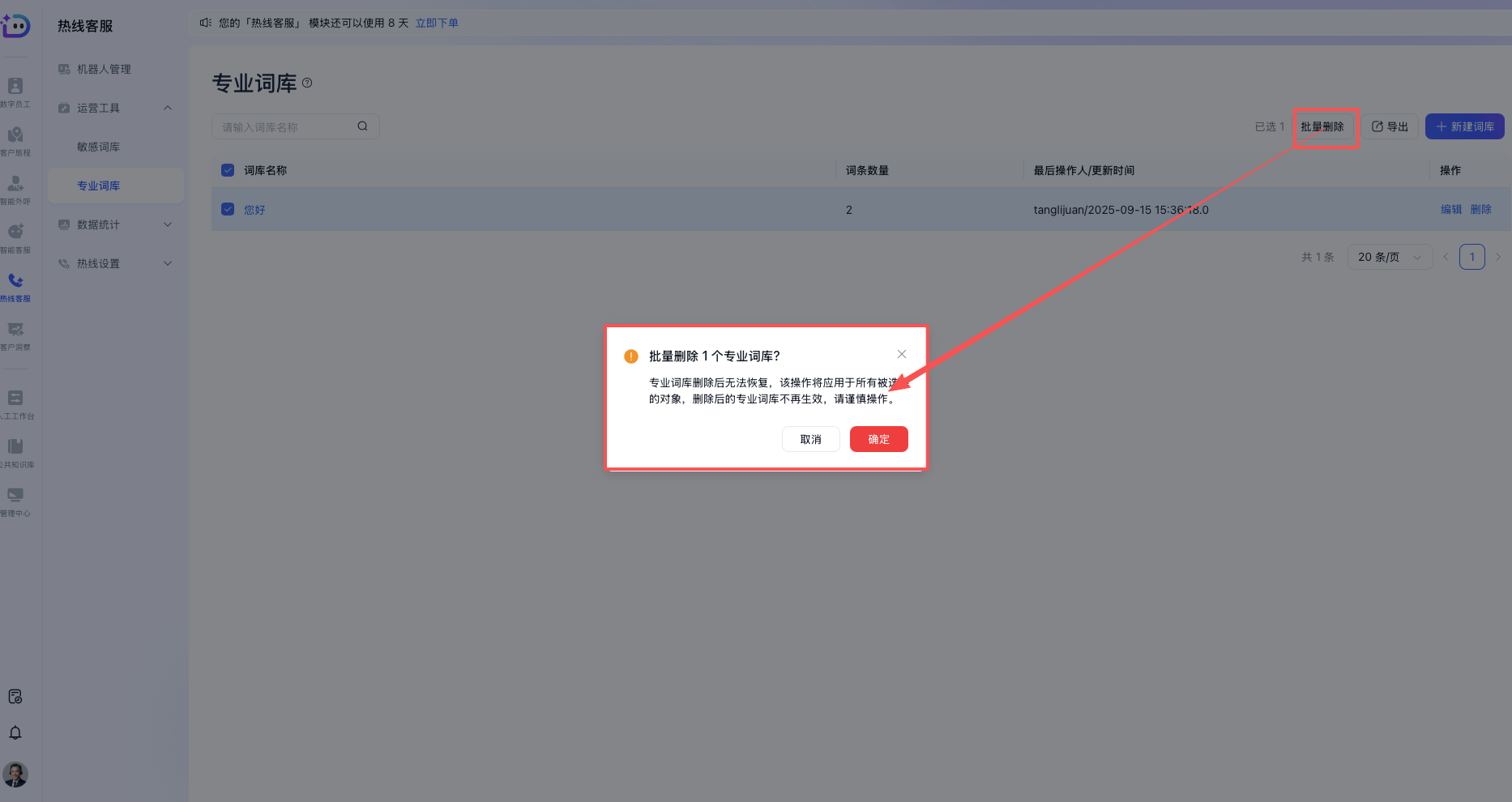Open 机器人管理 menu item
Image resolution: width=1512 pixels, height=802 pixels.
coord(104,69)
